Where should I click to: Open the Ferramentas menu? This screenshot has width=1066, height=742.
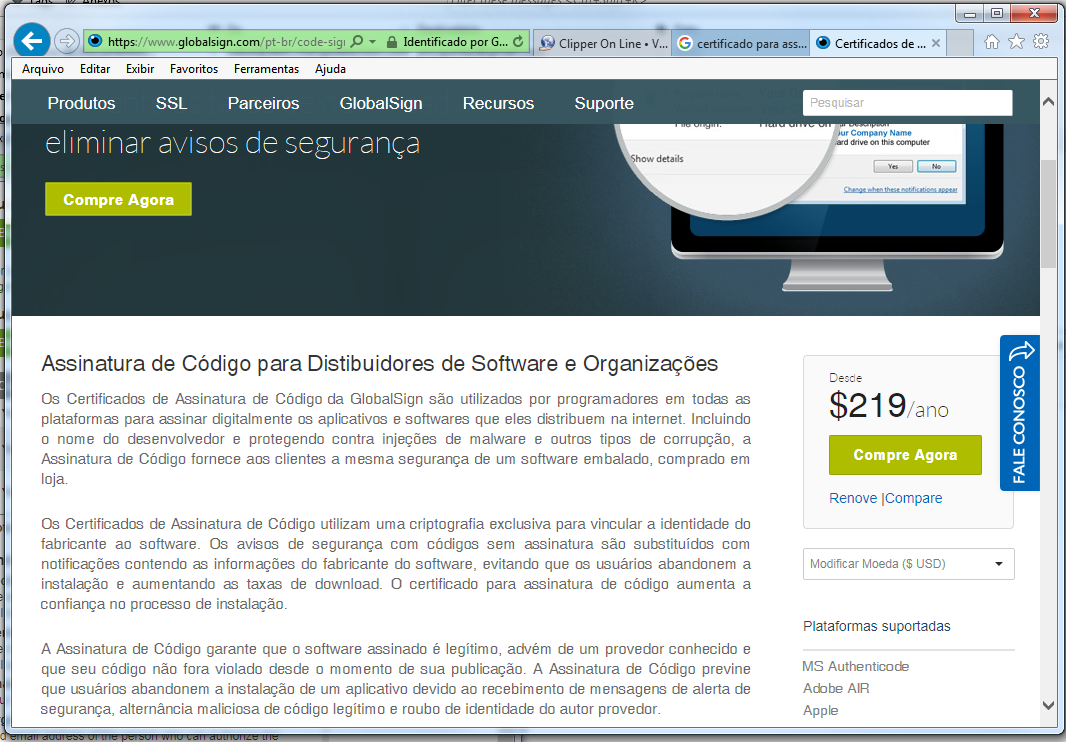click(266, 69)
